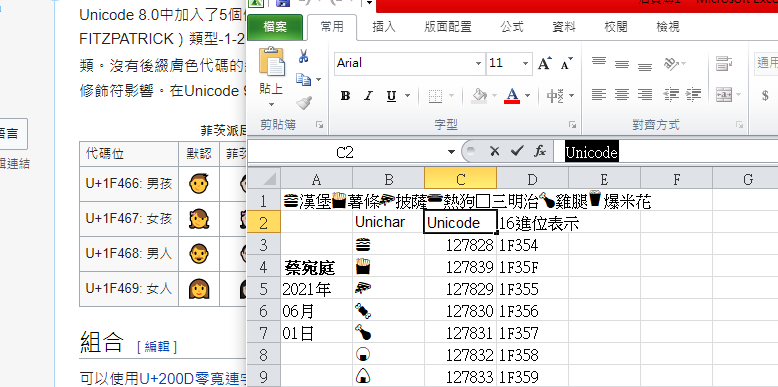
Task: Increase font size with large A icon
Action: (544, 64)
